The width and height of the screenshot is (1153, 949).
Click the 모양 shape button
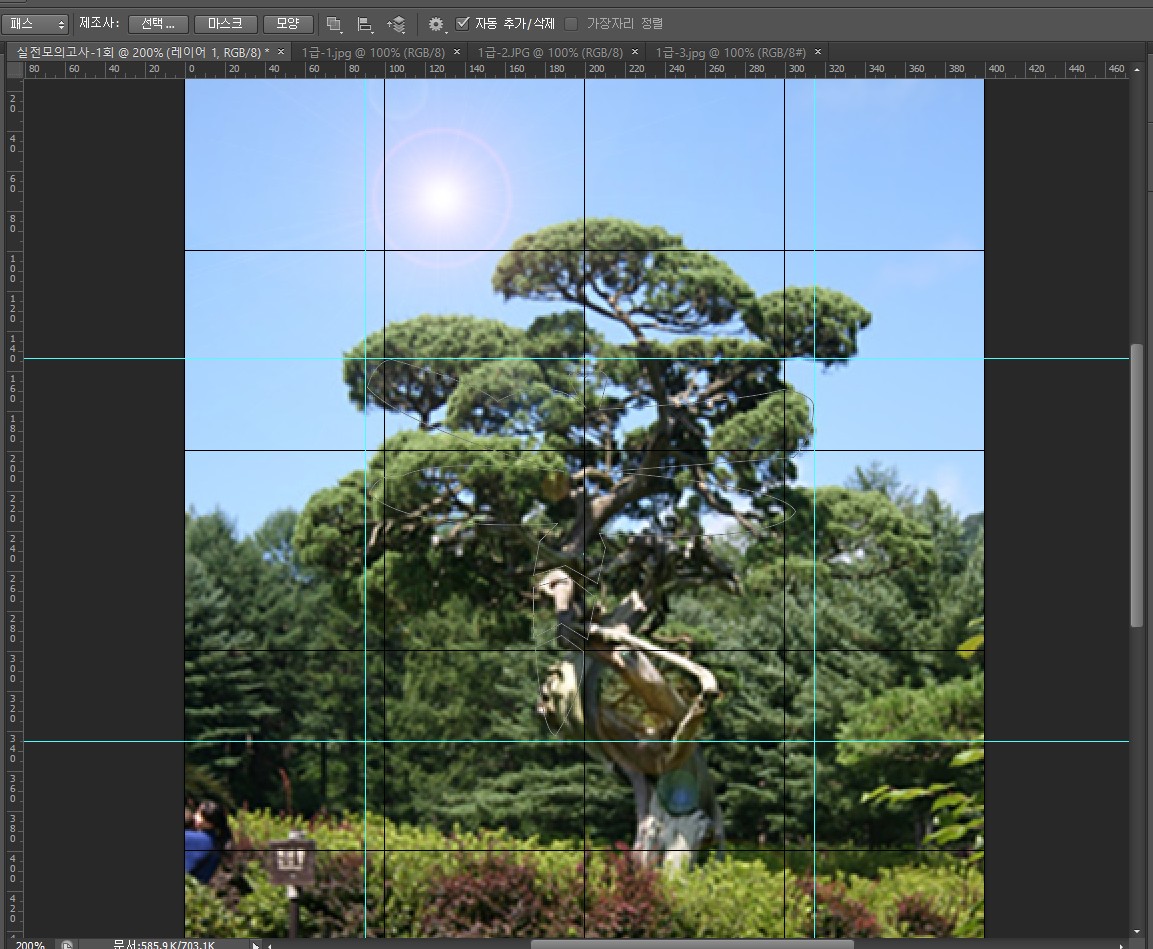[x=288, y=23]
